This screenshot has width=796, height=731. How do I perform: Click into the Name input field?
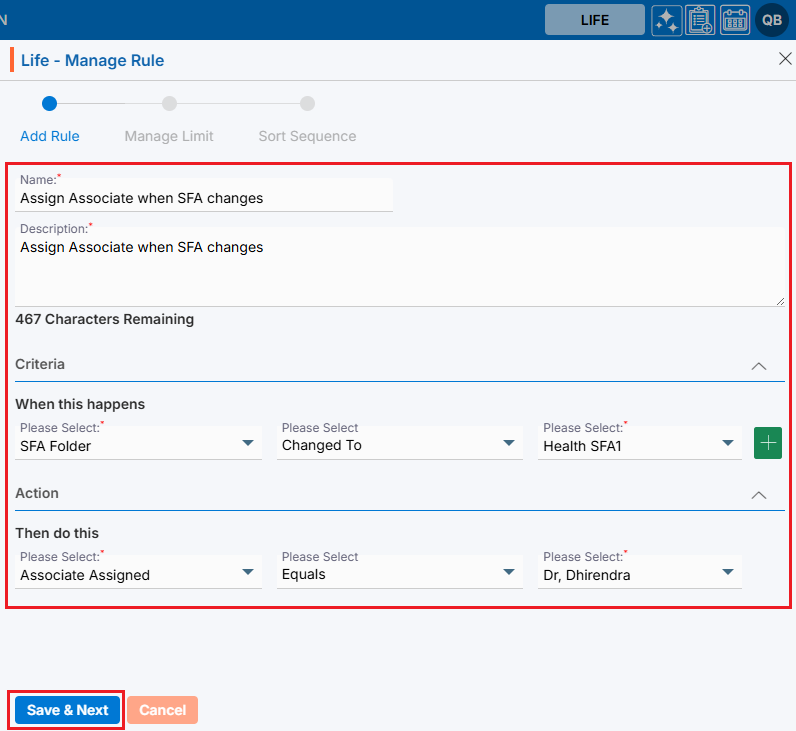click(x=204, y=198)
